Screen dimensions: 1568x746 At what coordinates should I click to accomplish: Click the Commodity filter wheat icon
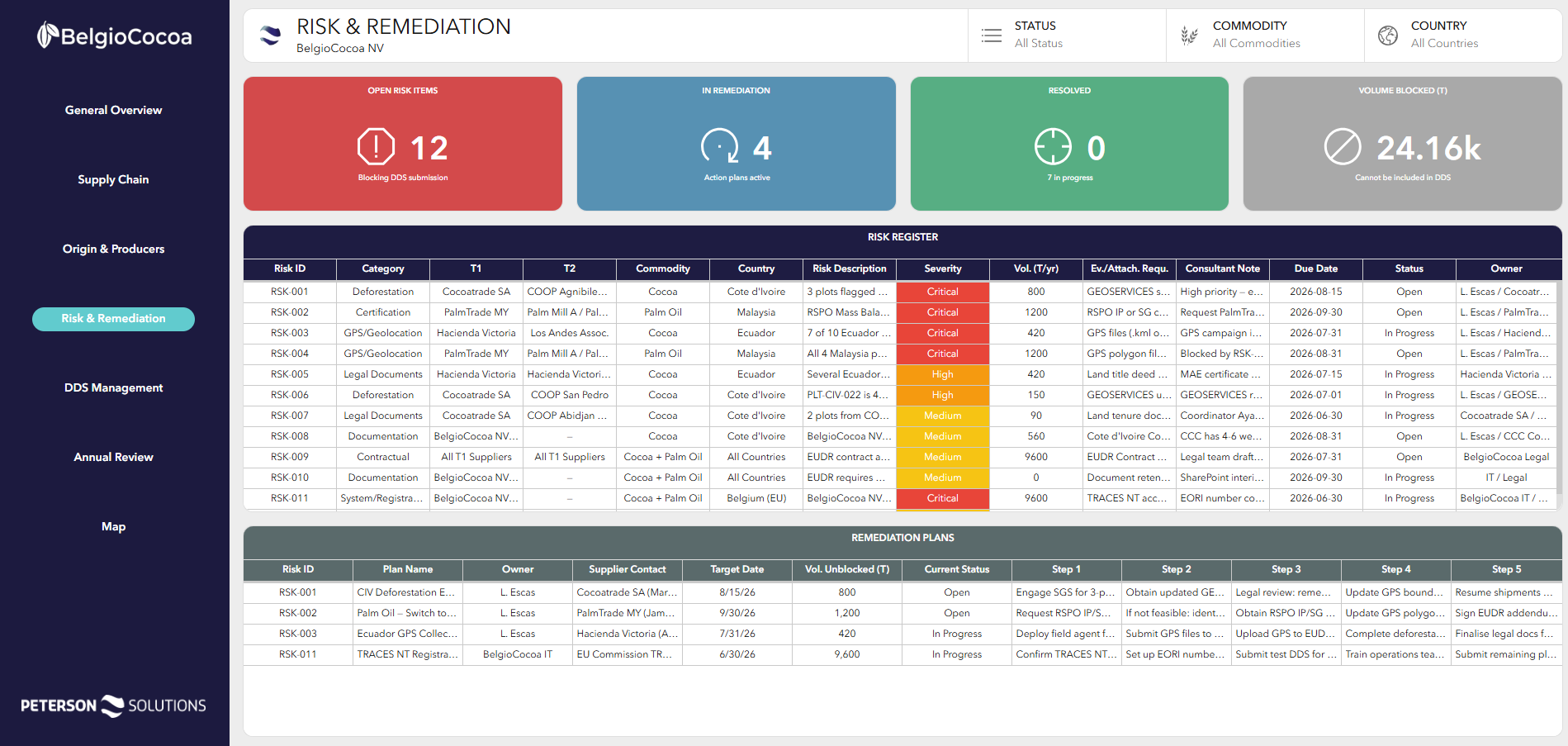point(1189,36)
